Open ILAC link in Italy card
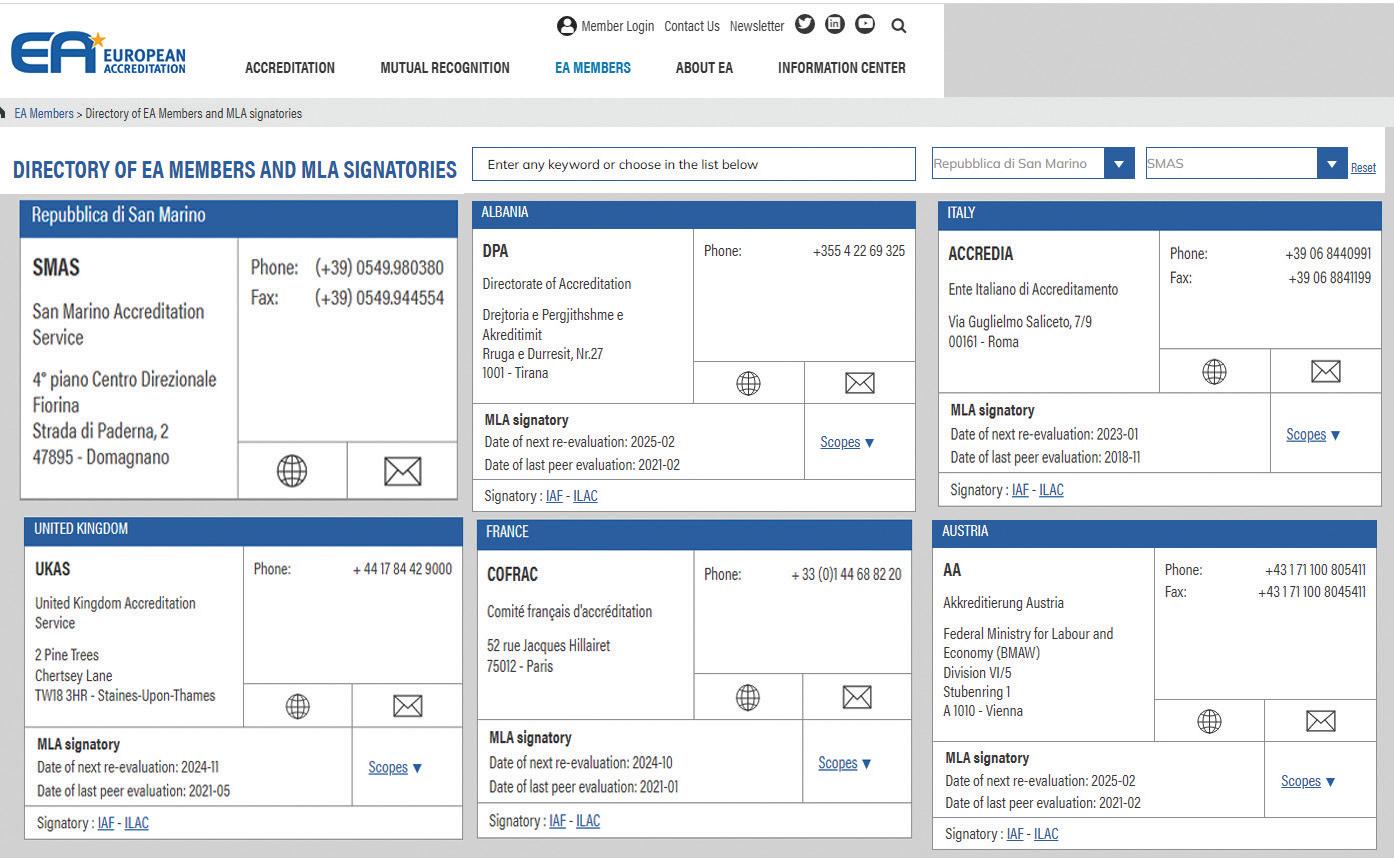1394x858 pixels. pos(1051,490)
